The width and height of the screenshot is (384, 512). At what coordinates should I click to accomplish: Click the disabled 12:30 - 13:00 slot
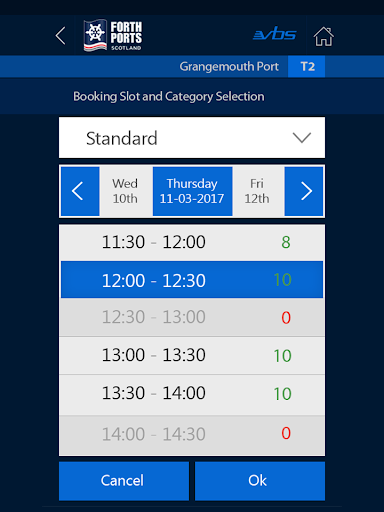192,317
